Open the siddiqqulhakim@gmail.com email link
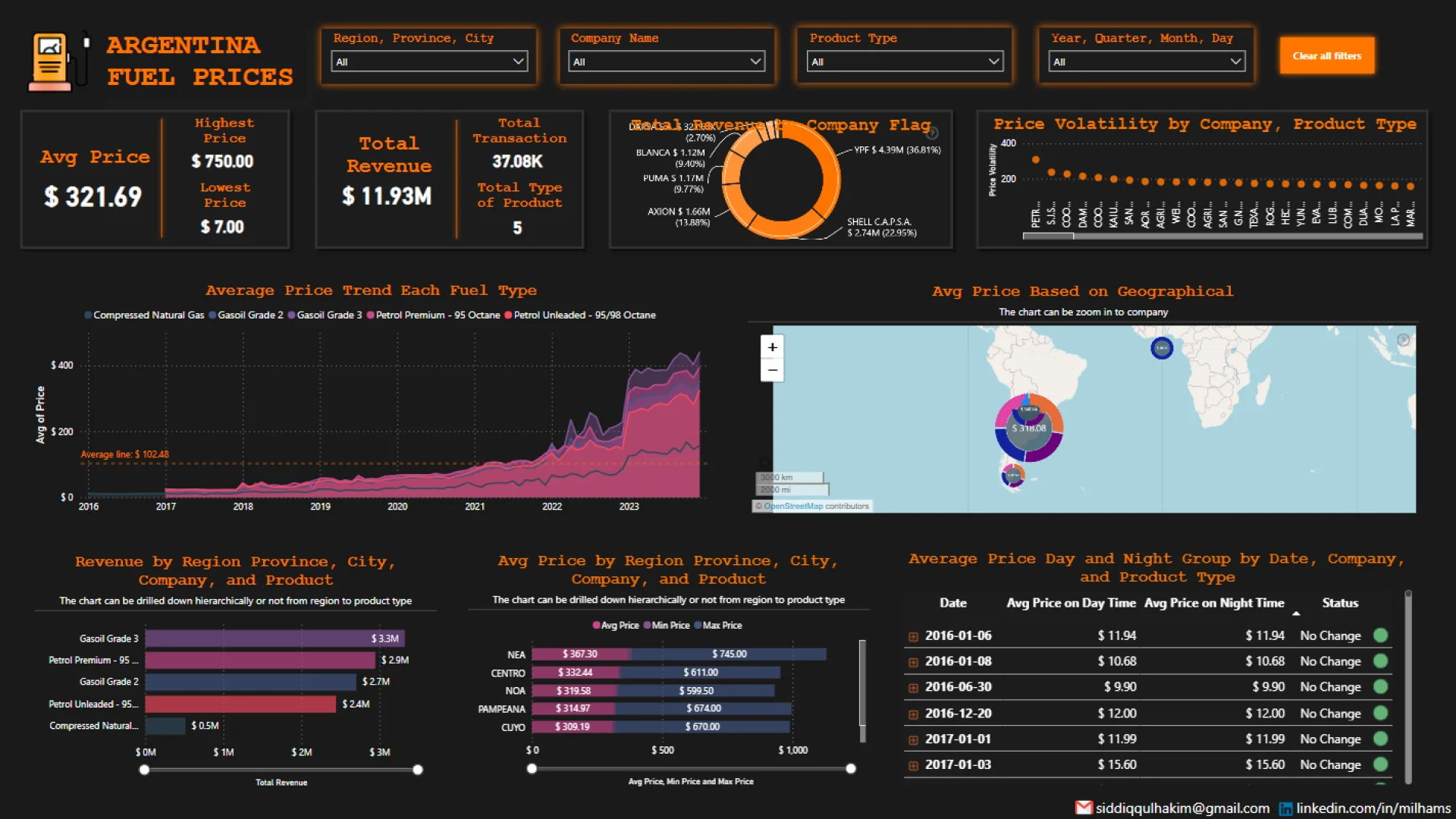This screenshot has width=1456, height=819. click(1182, 808)
